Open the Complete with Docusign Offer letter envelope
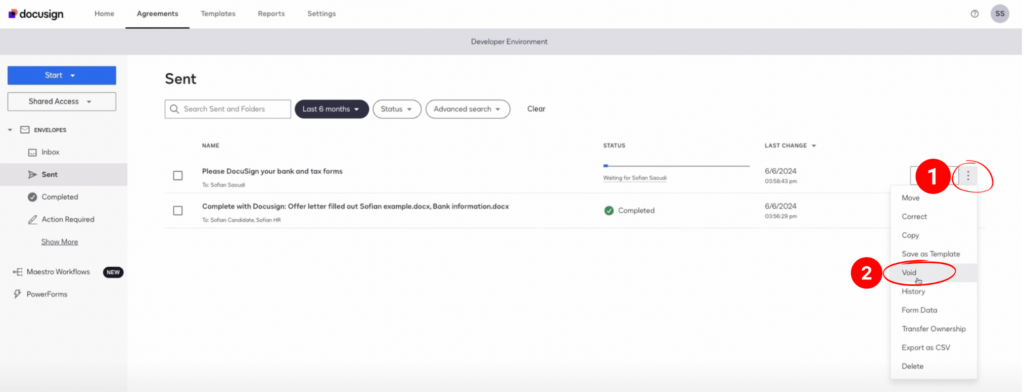This screenshot has width=1024, height=392. (x=355, y=206)
